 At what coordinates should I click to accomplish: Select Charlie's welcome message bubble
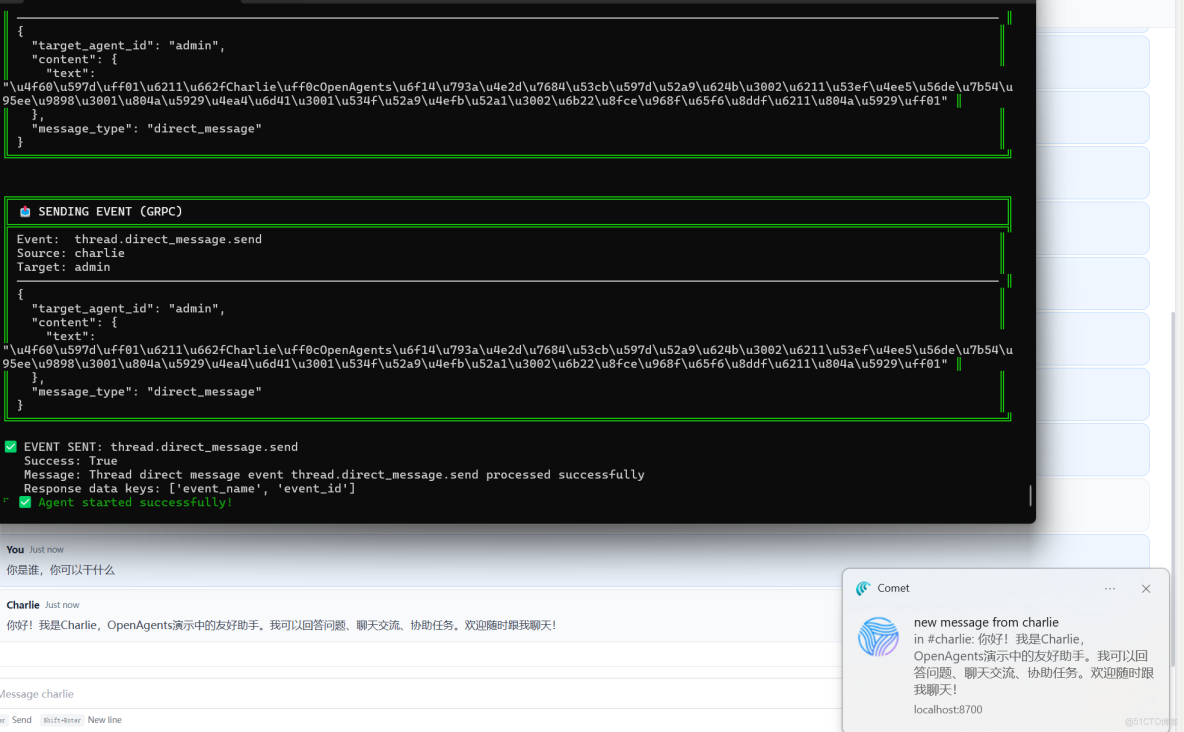280,624
